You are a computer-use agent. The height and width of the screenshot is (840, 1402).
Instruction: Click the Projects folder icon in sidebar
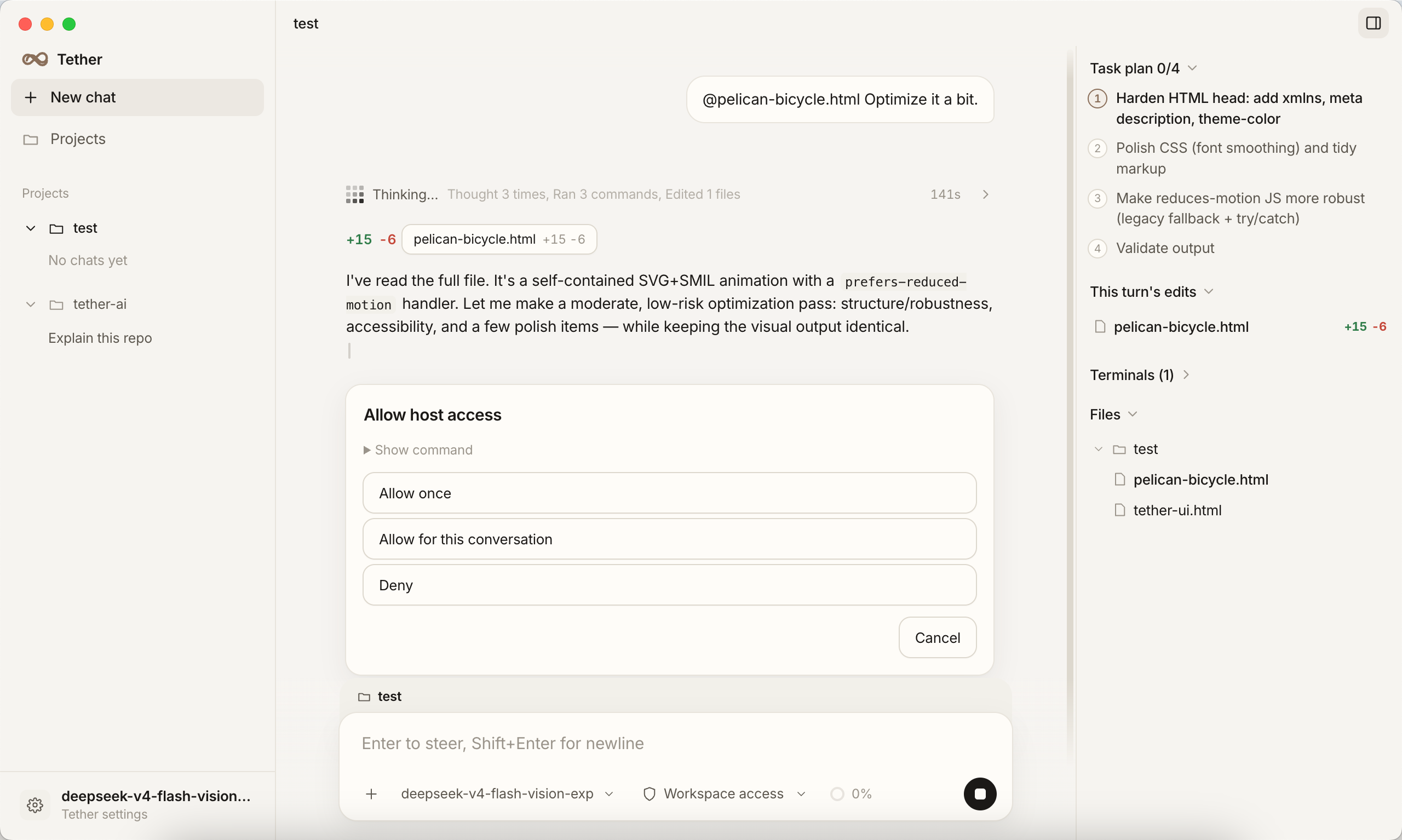point(31,139)
